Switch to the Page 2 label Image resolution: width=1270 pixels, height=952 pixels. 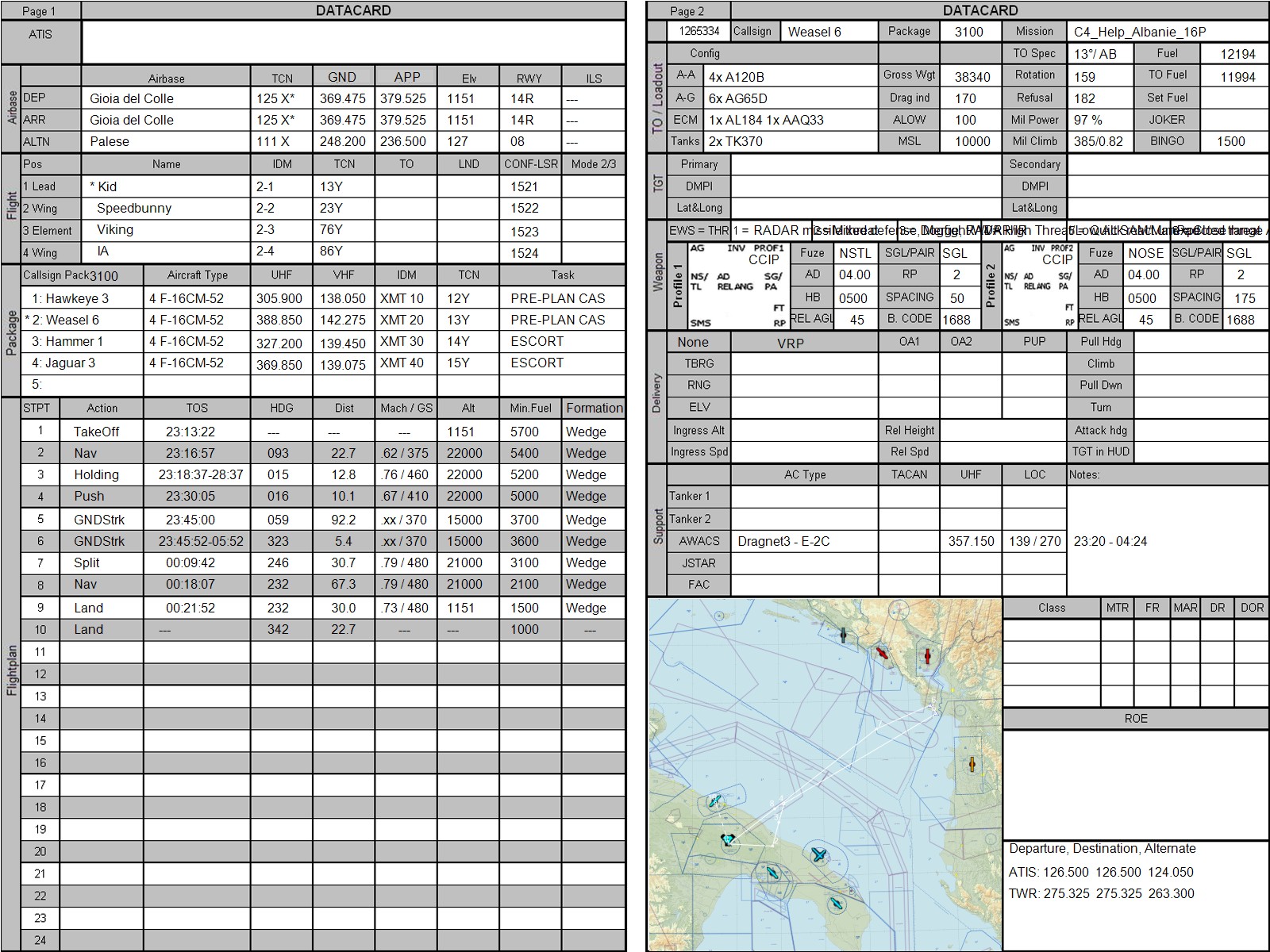coord(687,11)
